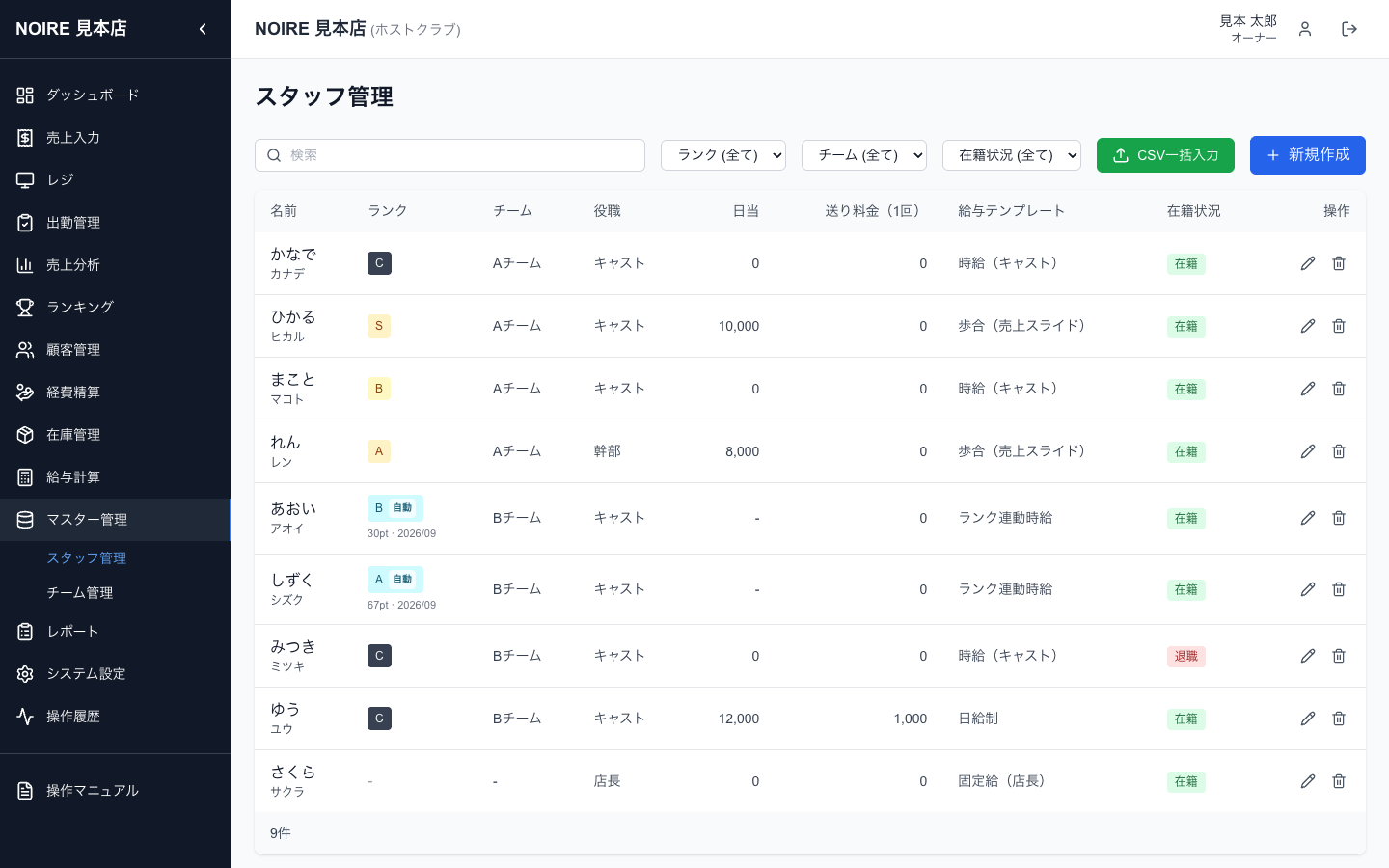The width and height of the screenshot is (1389, 868).
Task: Expand the マスター管理 sidebar section
Action: pyautogui.click(x=116, y=520)
